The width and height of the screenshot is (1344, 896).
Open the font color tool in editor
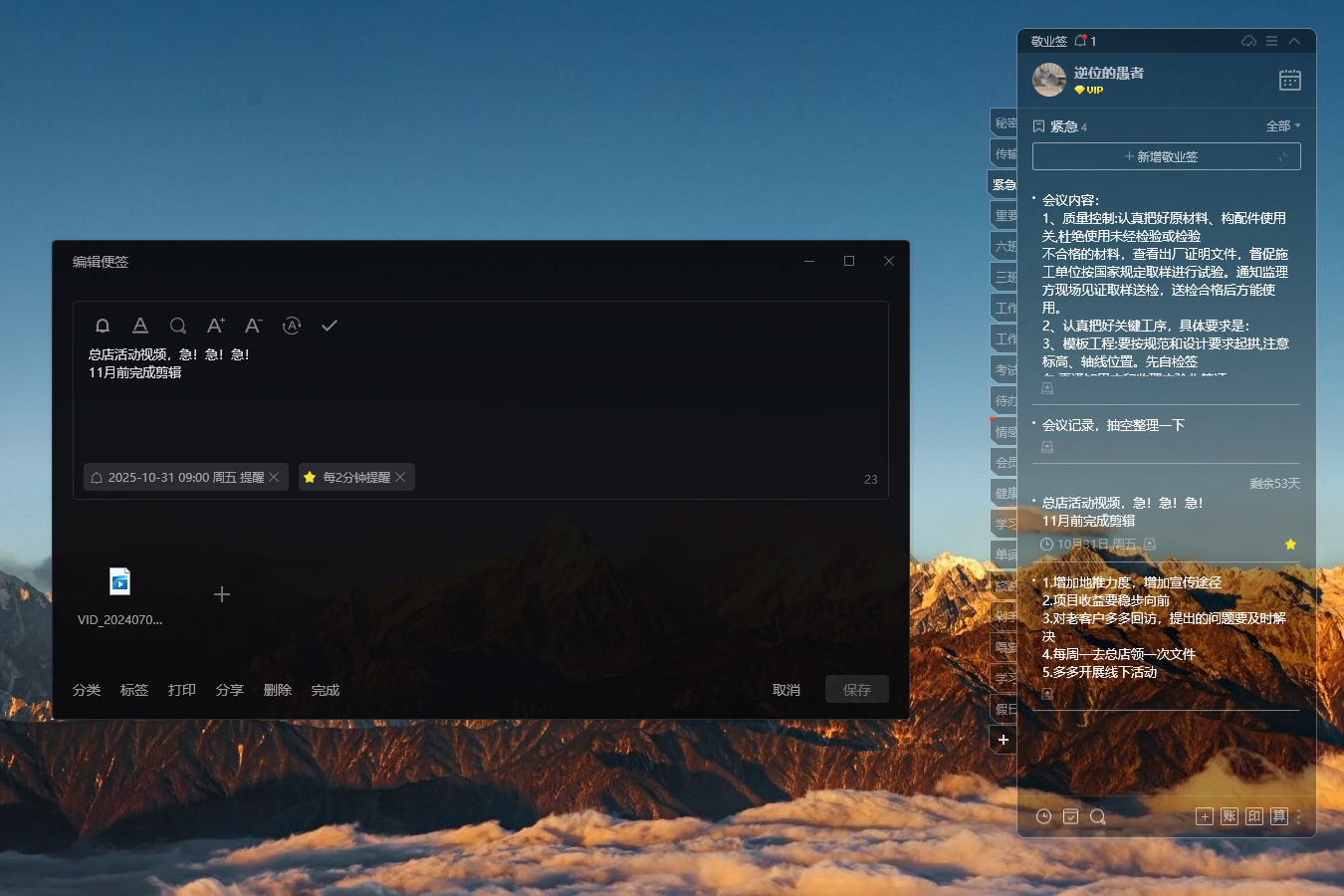(x=140, y=326)
